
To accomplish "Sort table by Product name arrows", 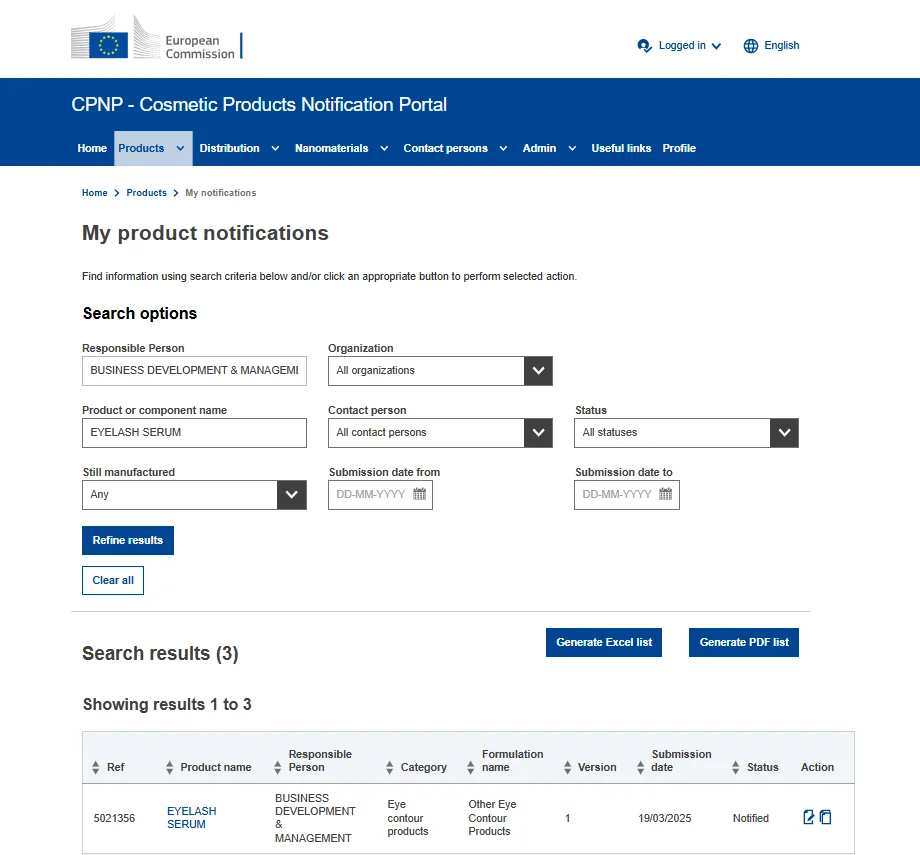I will tap(170, 767).
